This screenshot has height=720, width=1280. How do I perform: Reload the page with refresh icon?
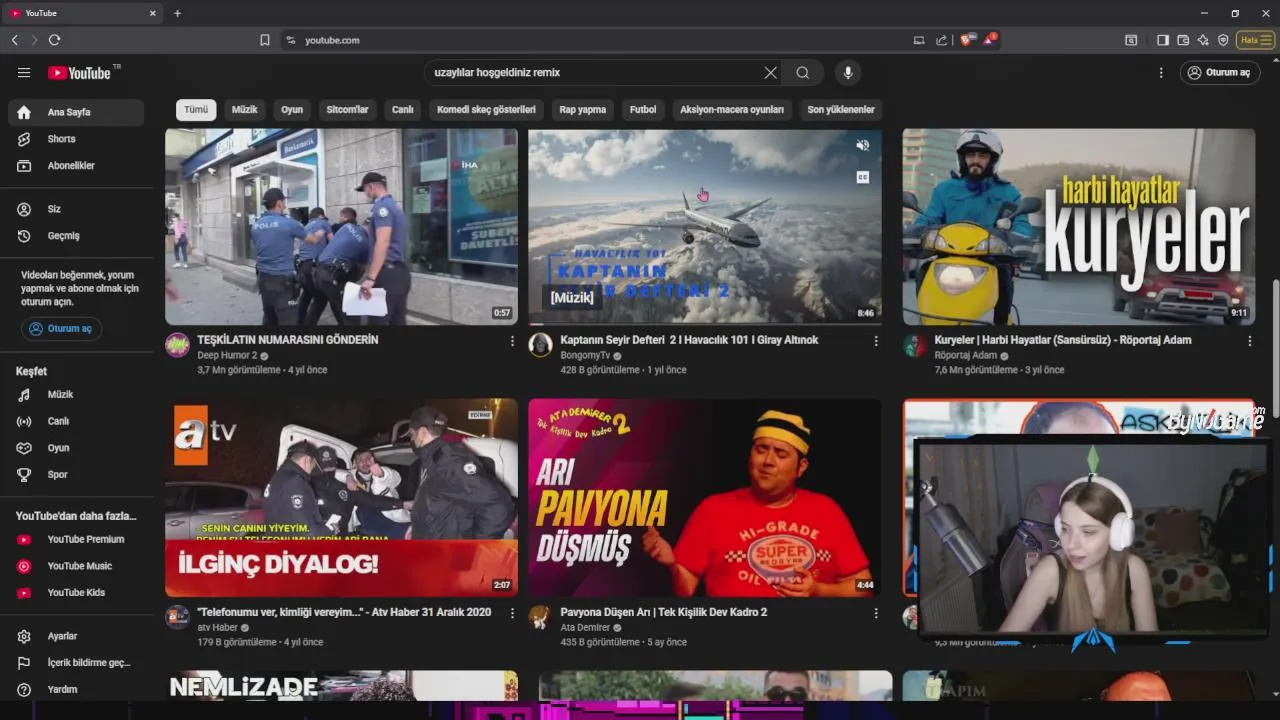pos(54,40)
